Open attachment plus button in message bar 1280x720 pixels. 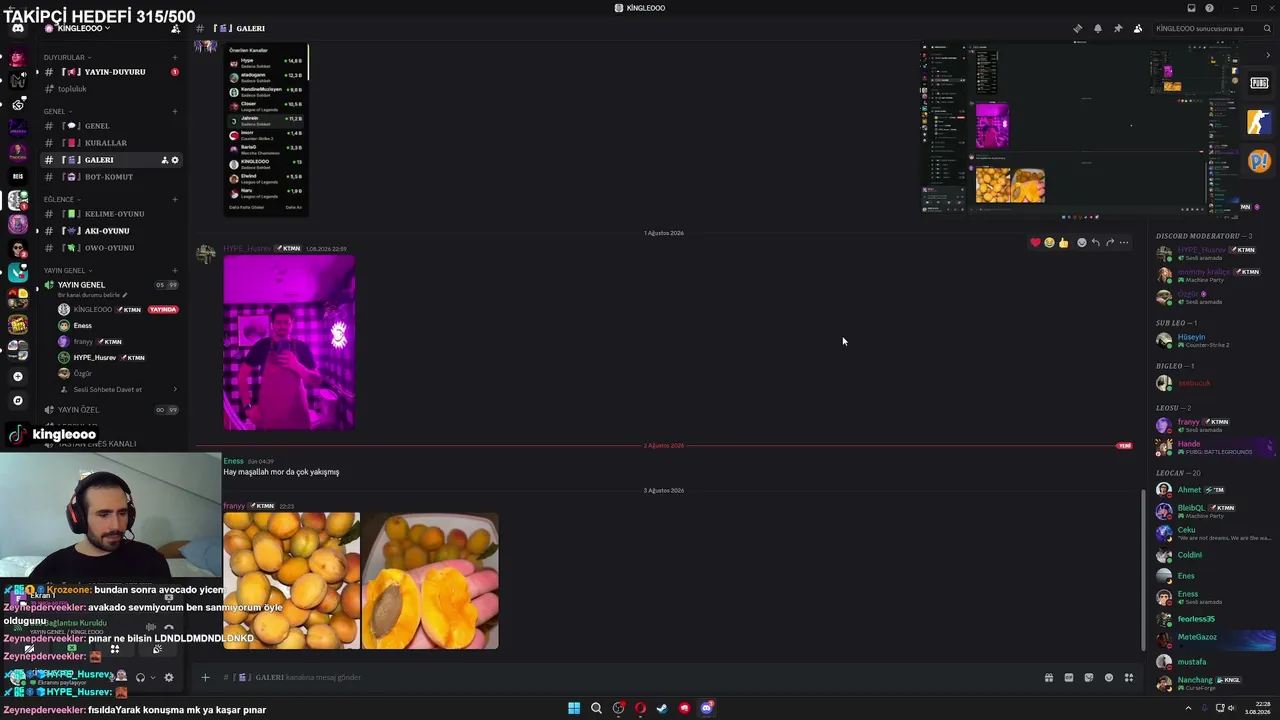205,677
